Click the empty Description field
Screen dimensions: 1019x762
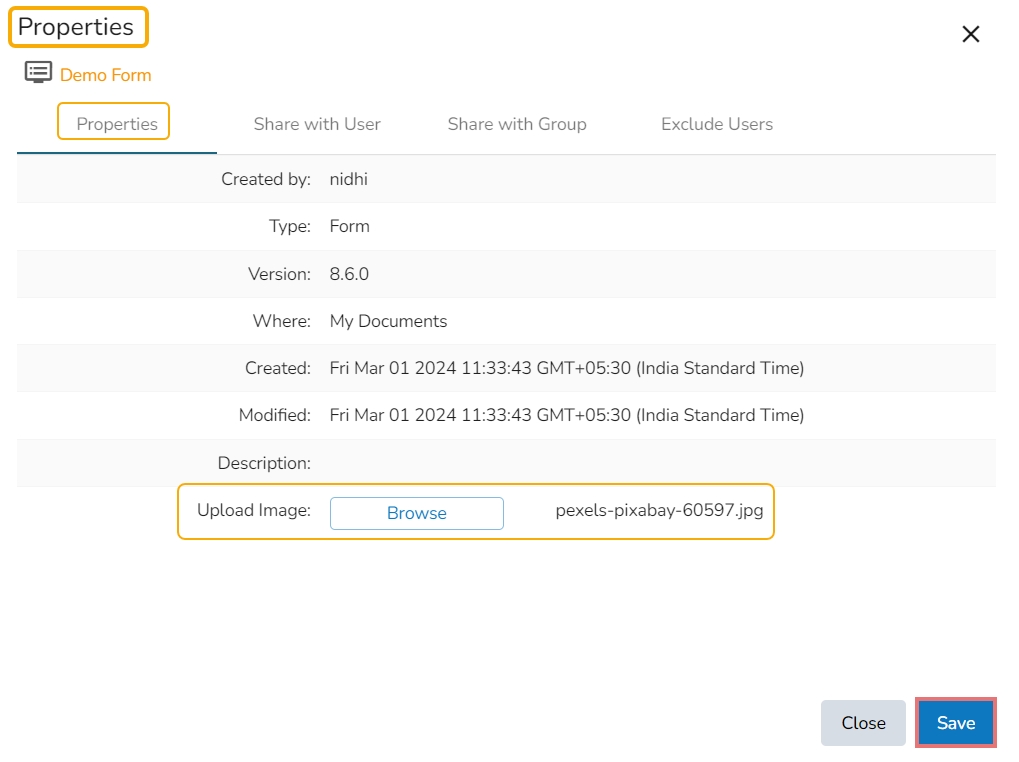point(600,463)
